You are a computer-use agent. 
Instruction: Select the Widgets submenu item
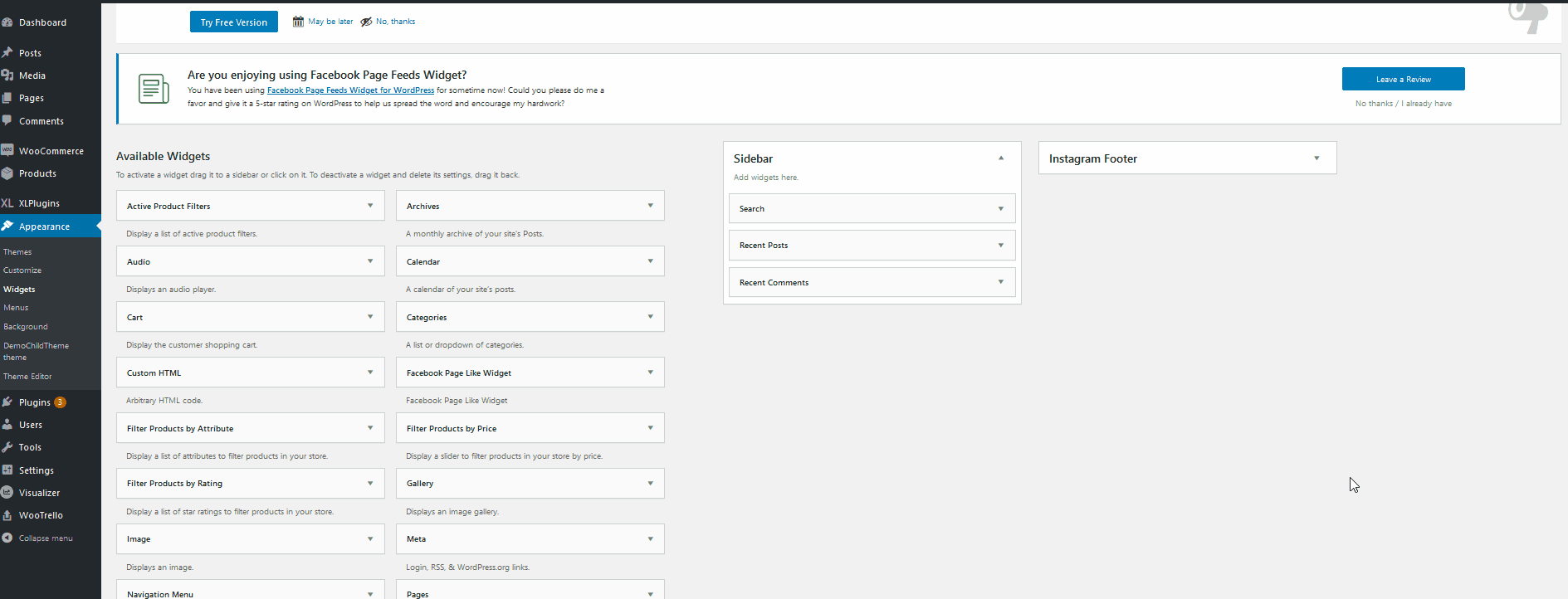coord(19,290)
